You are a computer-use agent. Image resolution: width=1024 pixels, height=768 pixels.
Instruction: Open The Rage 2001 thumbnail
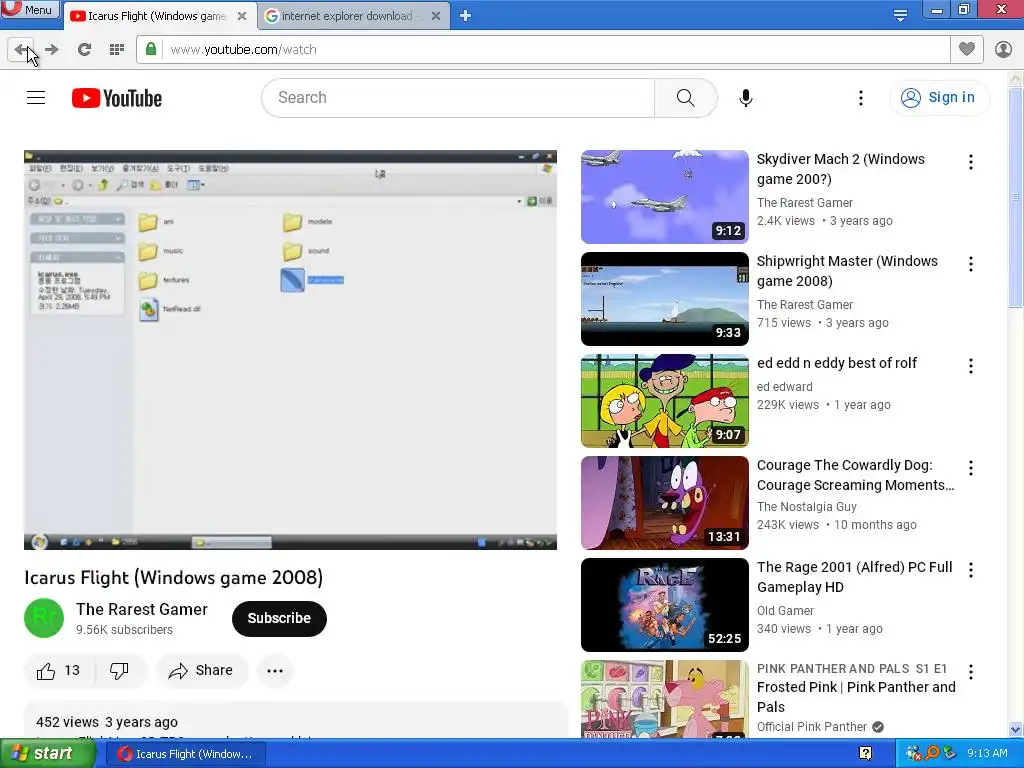[x=665, y=605]
